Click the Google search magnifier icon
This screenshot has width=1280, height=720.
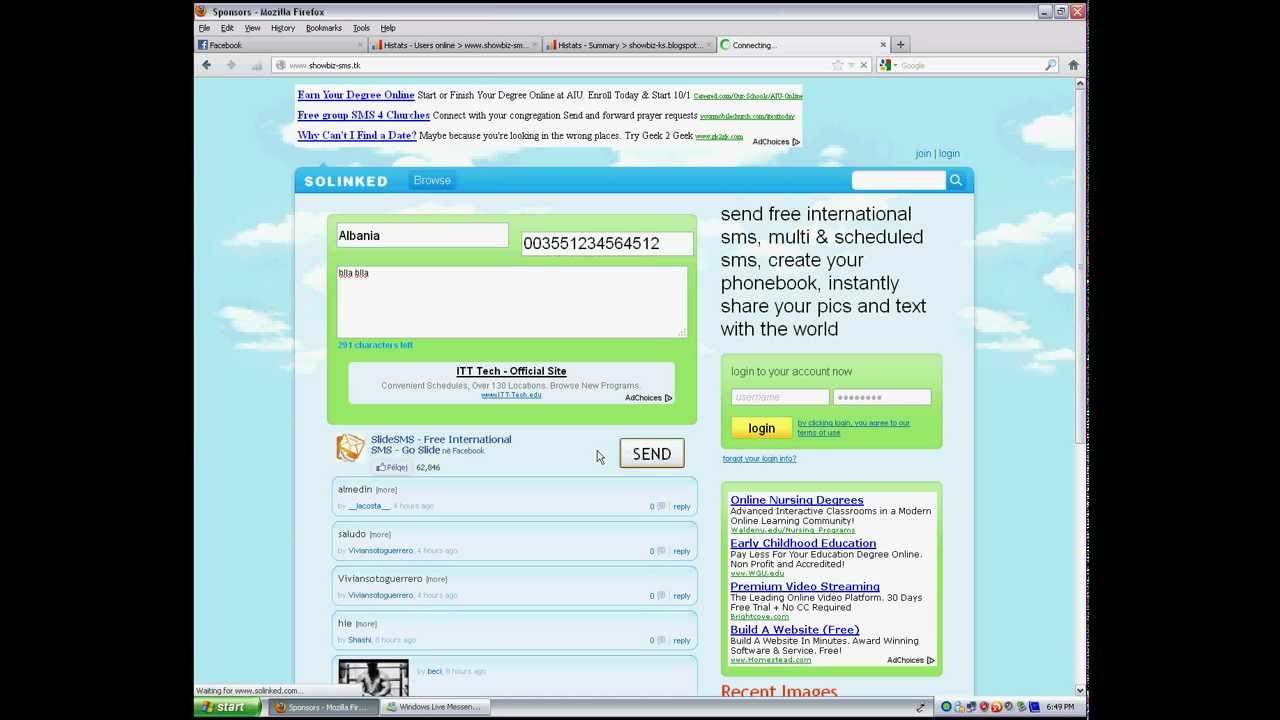(1050, 65)
